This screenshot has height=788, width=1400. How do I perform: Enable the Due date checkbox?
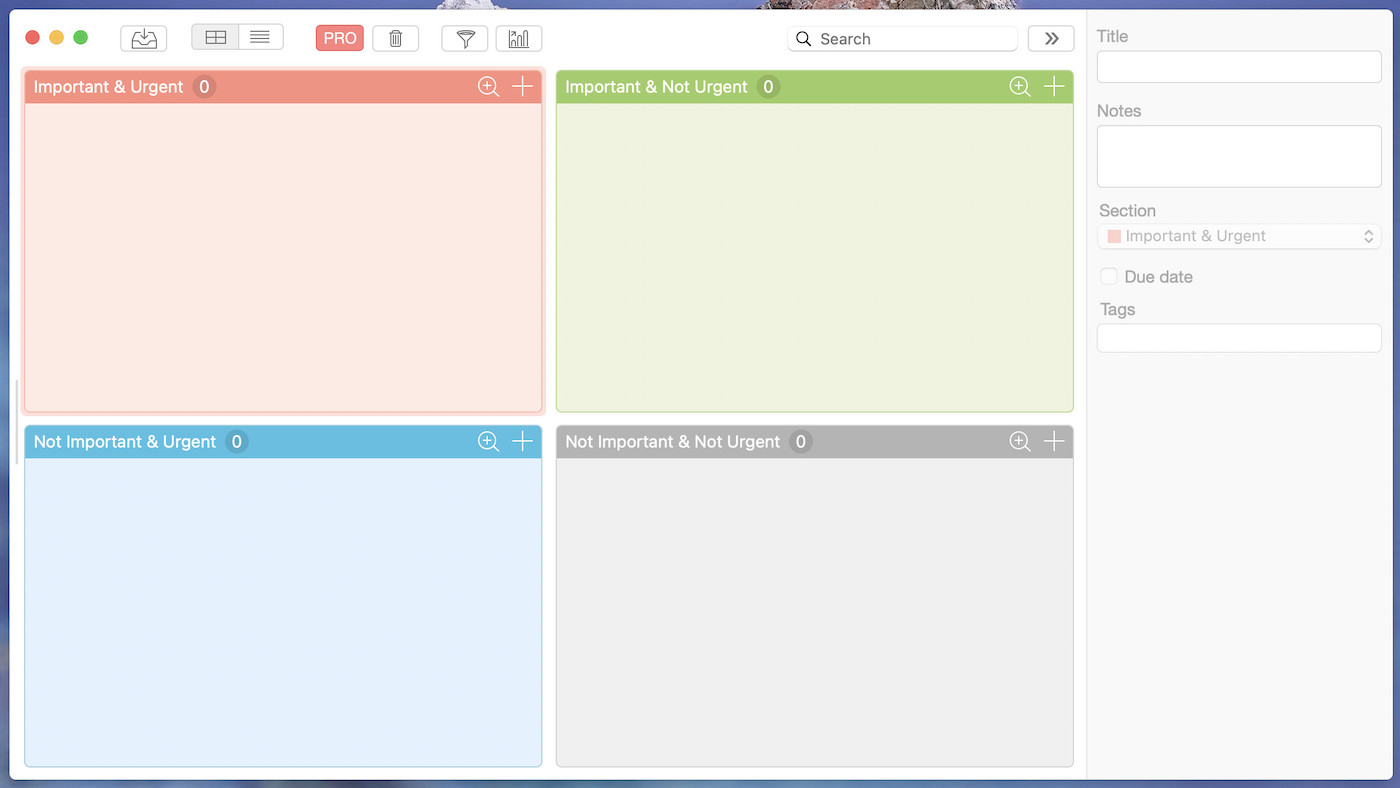click(1109, 276)
